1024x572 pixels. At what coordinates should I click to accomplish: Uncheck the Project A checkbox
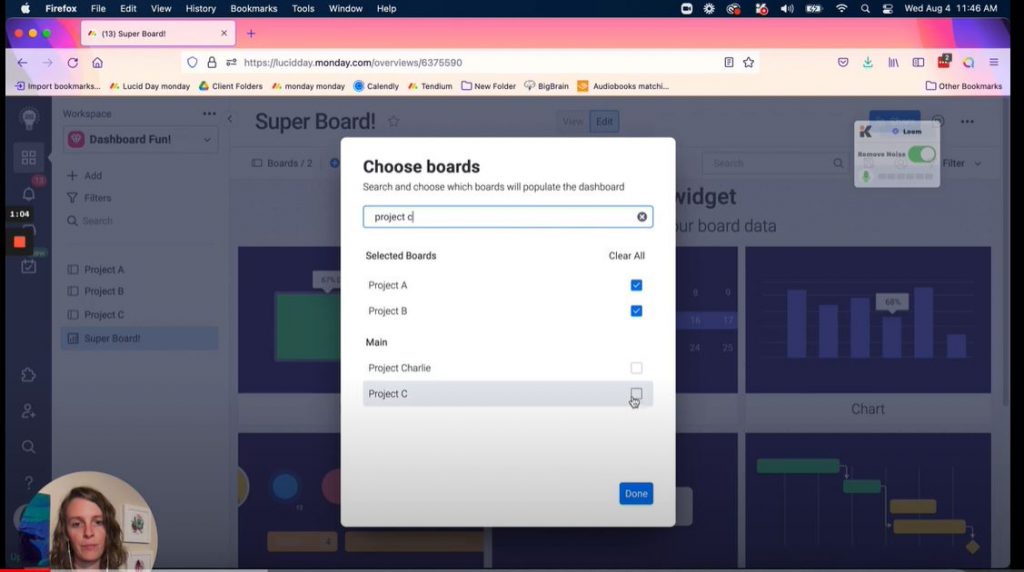click(636, 285)
